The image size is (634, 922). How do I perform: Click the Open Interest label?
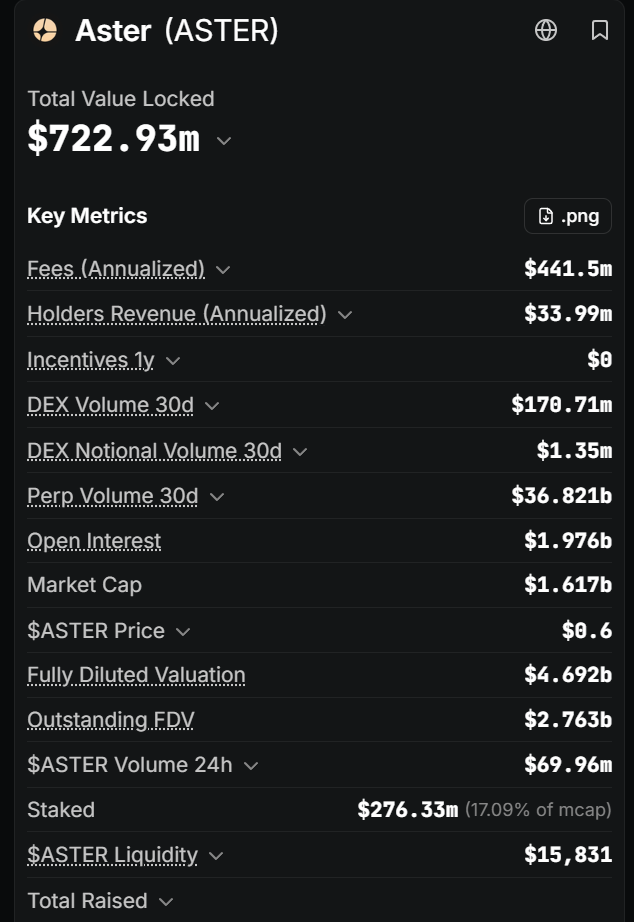pyautogui.click(x=94, y=541)
